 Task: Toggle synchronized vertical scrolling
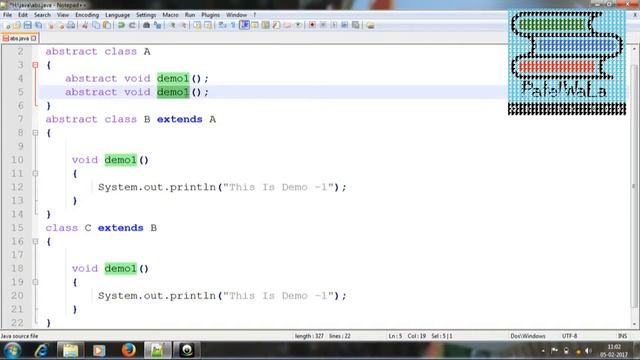pyautogui.click(x=198, y=25)
